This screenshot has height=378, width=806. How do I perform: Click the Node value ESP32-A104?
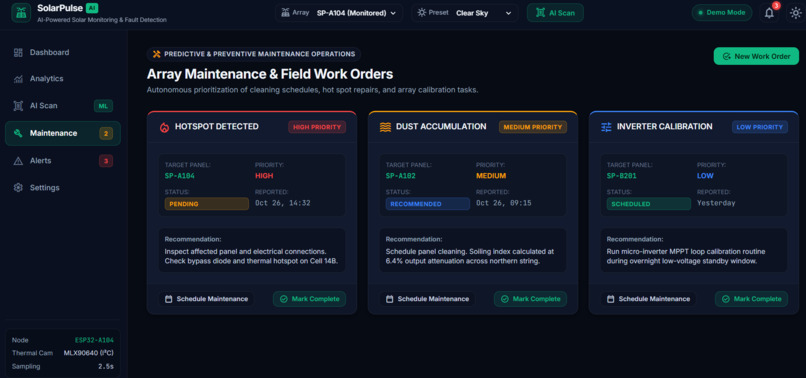(x=94, y=340)
